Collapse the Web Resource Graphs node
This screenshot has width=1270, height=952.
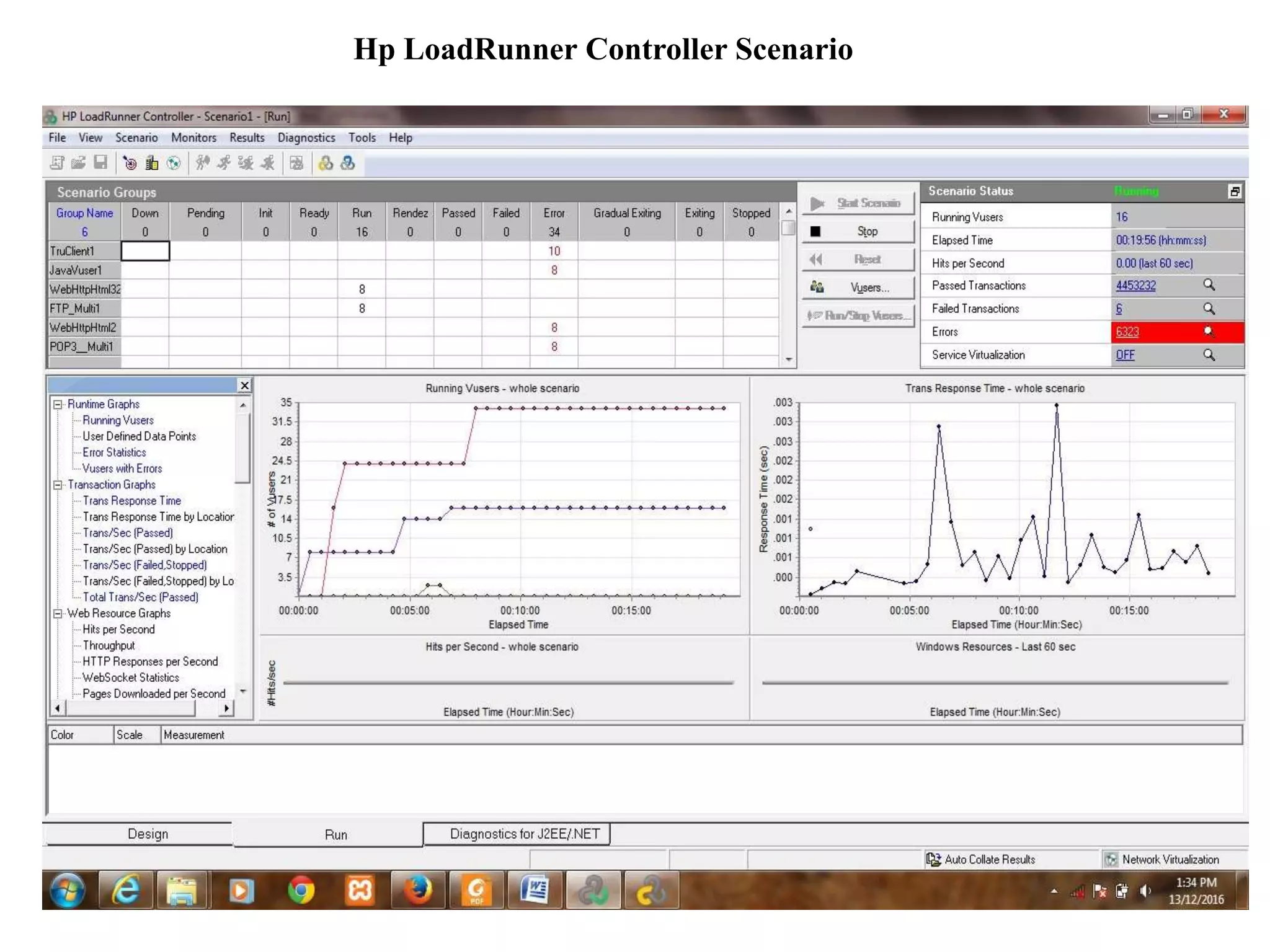point(58,614)
